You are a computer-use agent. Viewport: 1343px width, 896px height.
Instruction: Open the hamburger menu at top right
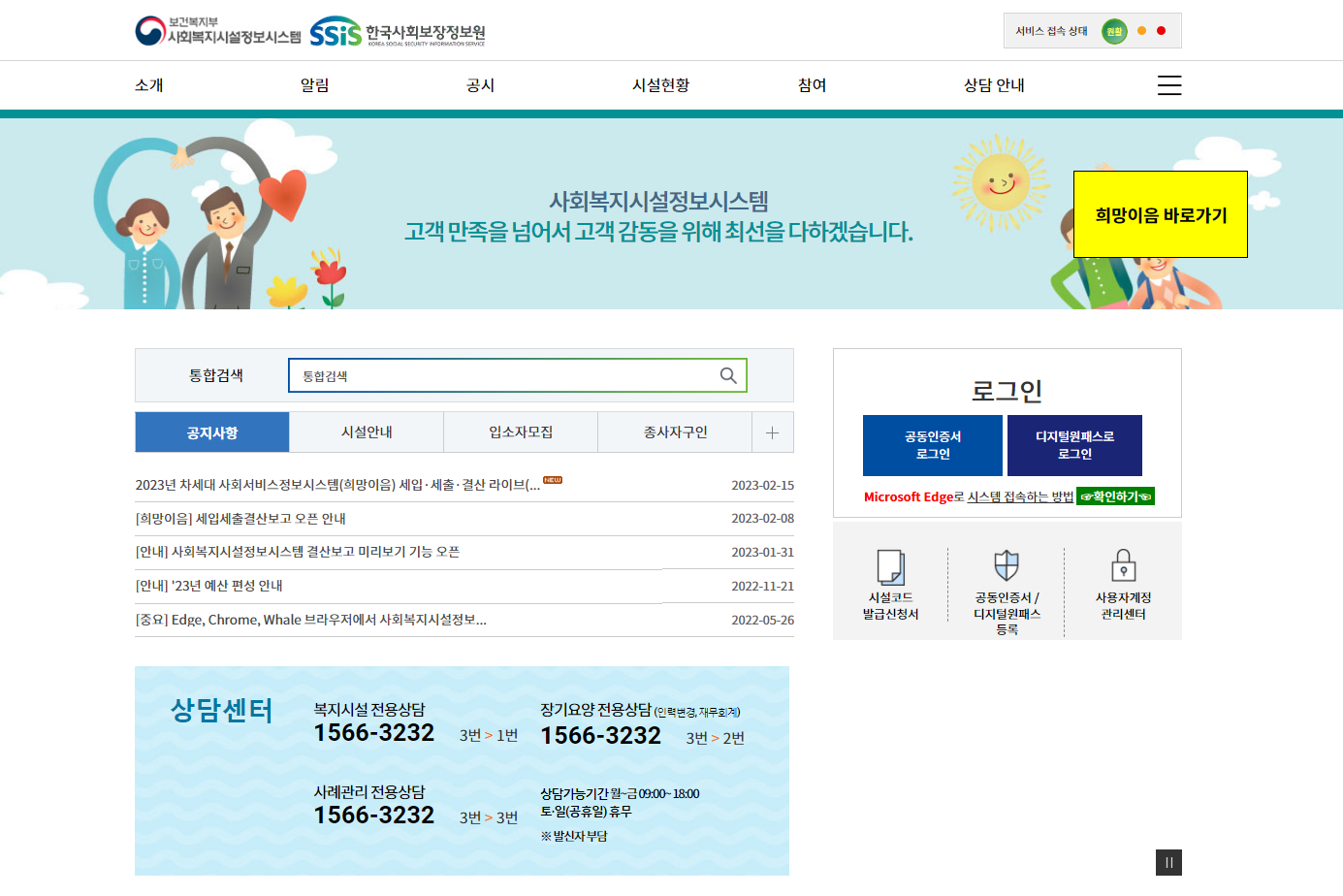(x=1169, y=85)
